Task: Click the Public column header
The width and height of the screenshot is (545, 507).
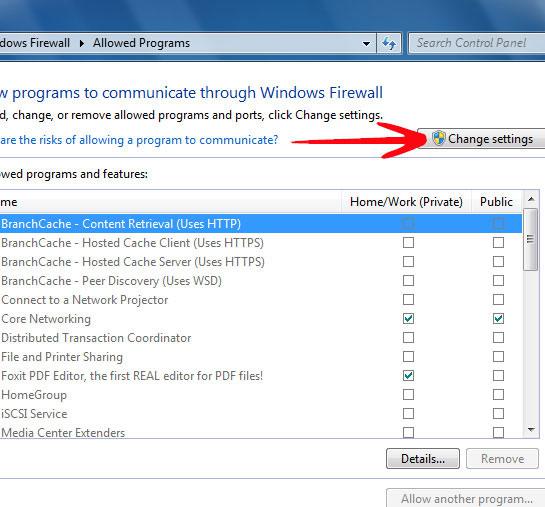Action: (x=496, y=202)
